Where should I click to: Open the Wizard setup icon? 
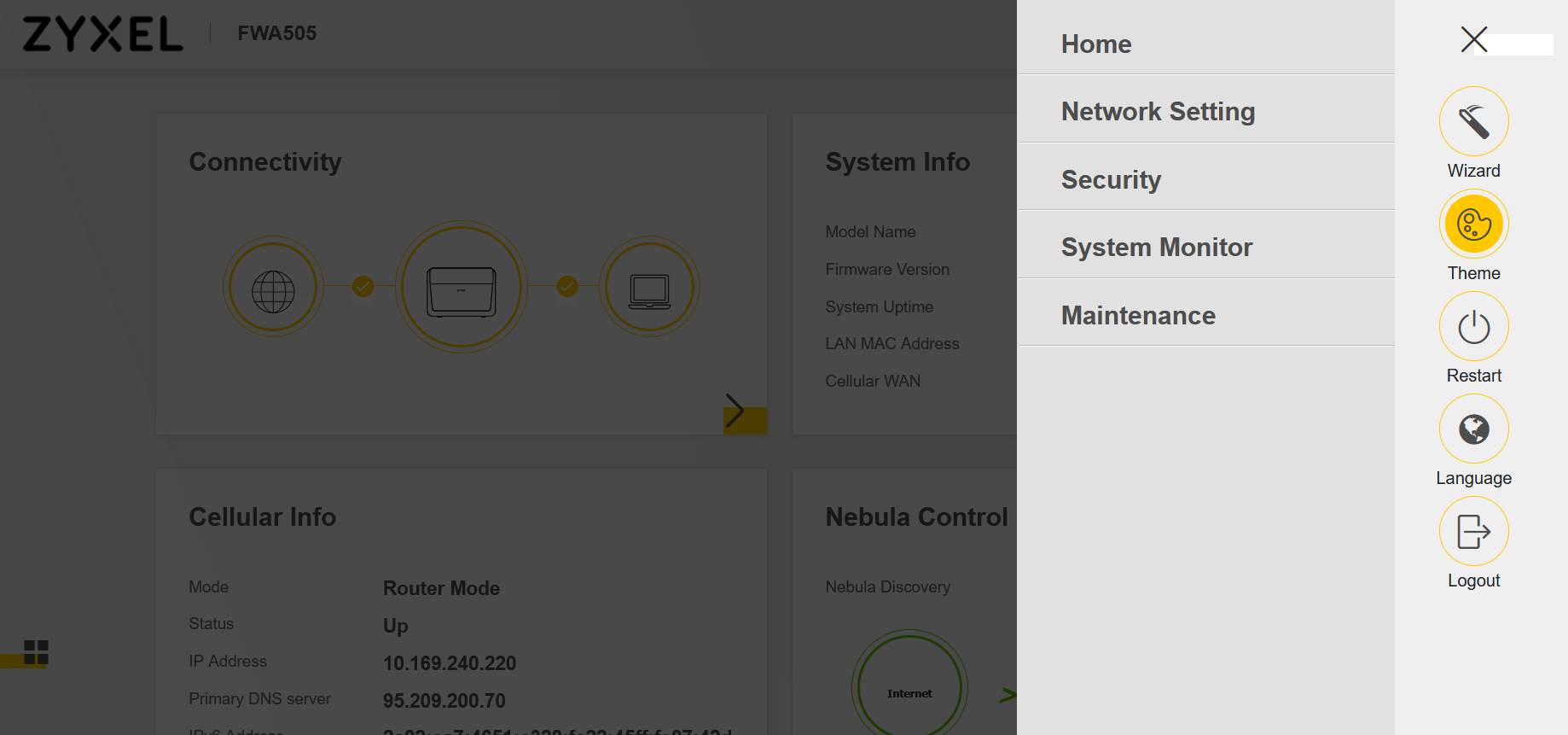point(1473,121)
